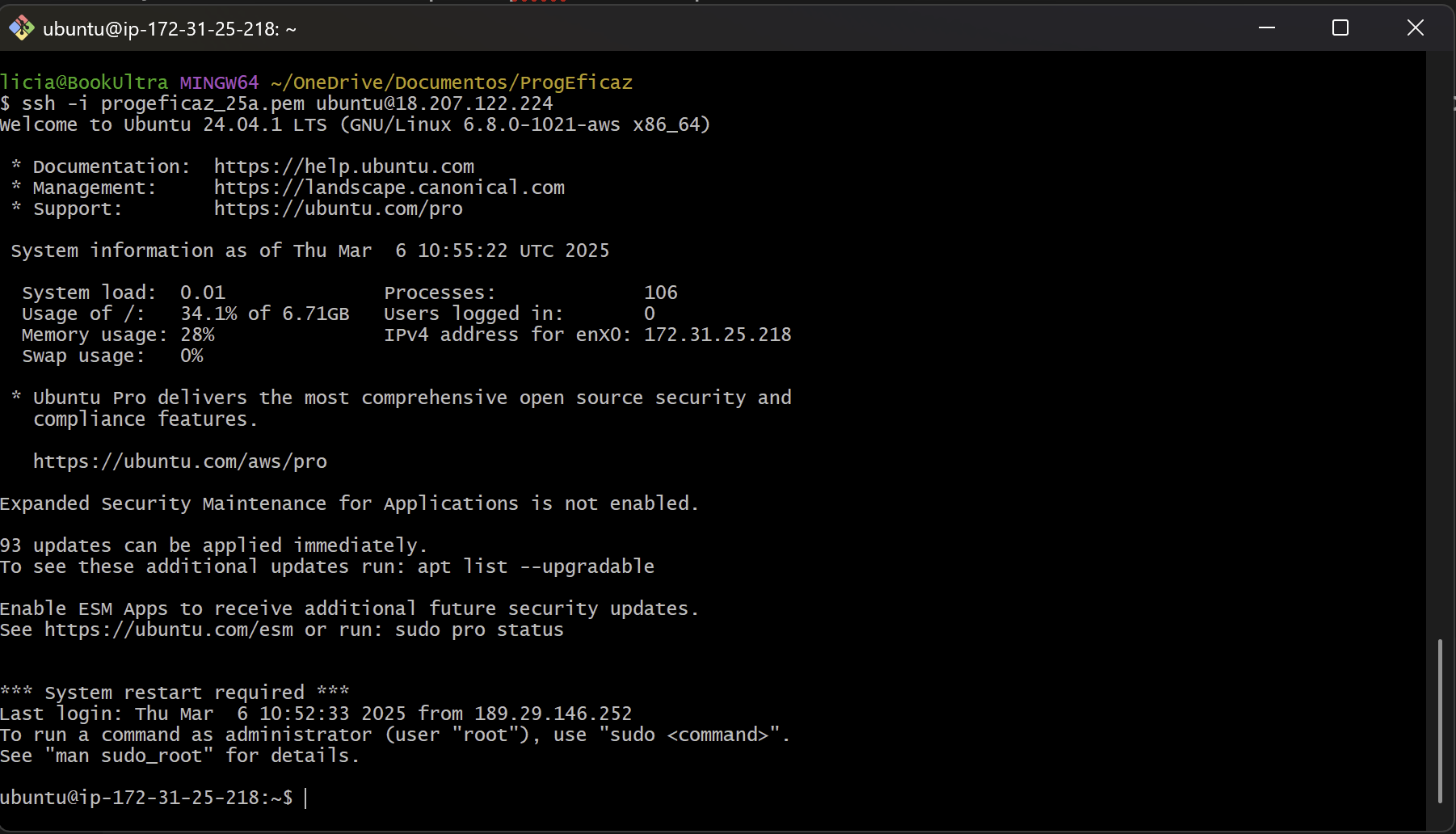Screen dimensions: 1456x834
Task: Minimize the terminal window
Action: [1266, 28]
